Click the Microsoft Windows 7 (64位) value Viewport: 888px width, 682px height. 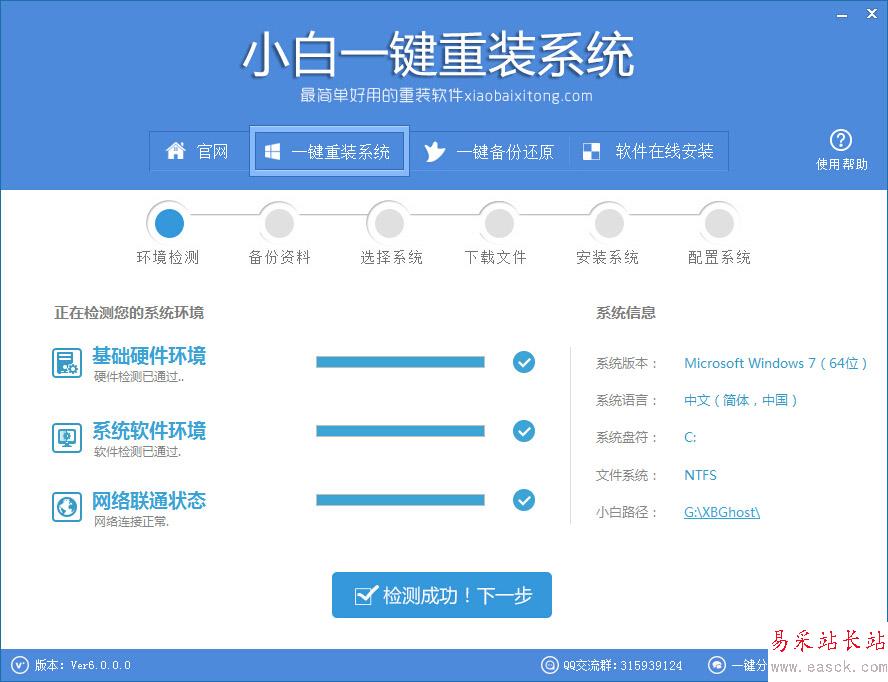coord(775,363)
